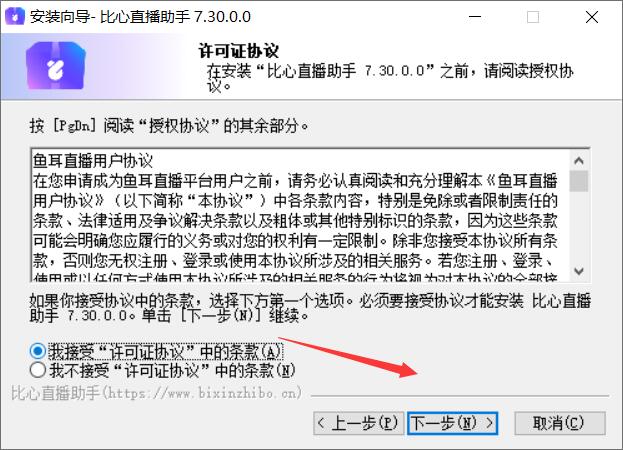Screen dimensions: 623x450
Task: Click the bixinzhibo.cn branding text
Action: point(156,393)
